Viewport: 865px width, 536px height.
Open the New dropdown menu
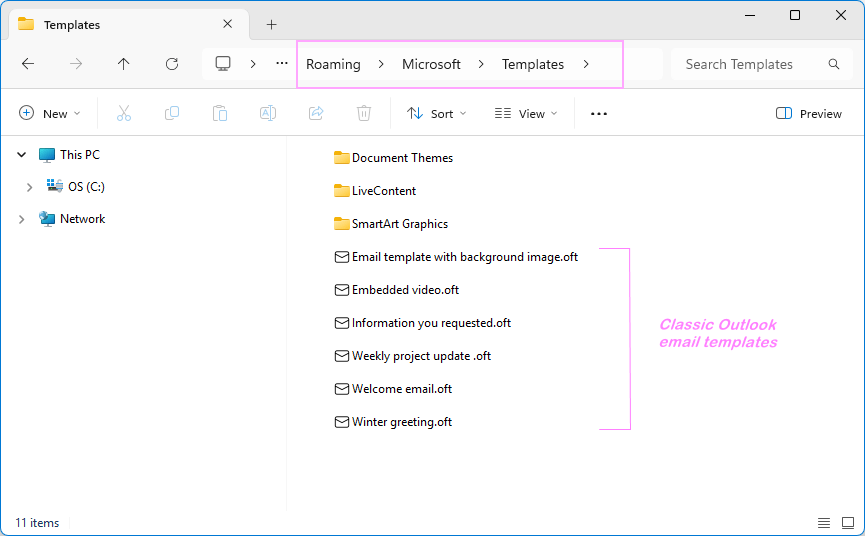click(50, 114)
